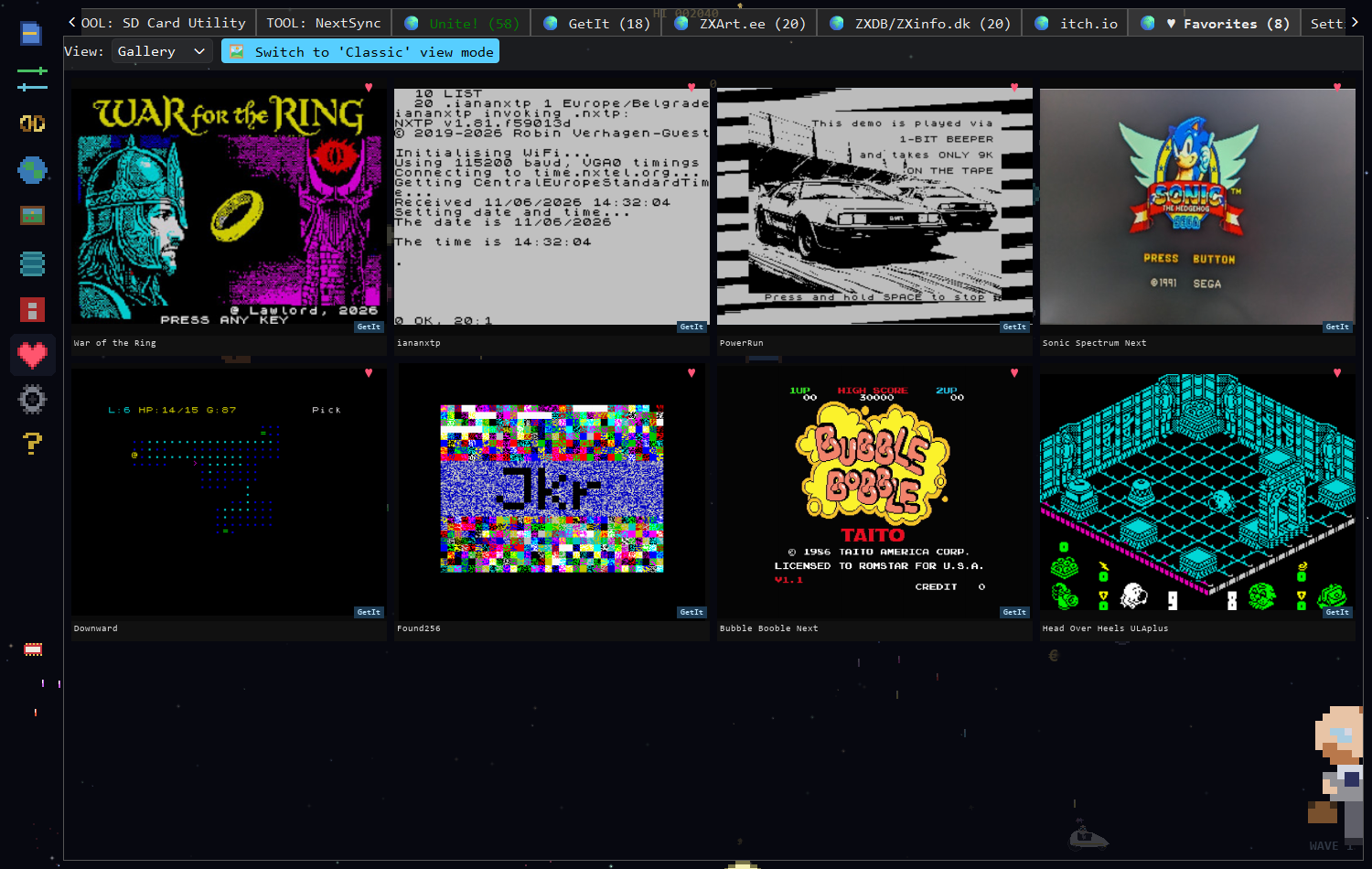The height and width of the screenshot is (869, 1372).
Task: Toggle favorite heart on War of the Ring
Action: (369, 88)
